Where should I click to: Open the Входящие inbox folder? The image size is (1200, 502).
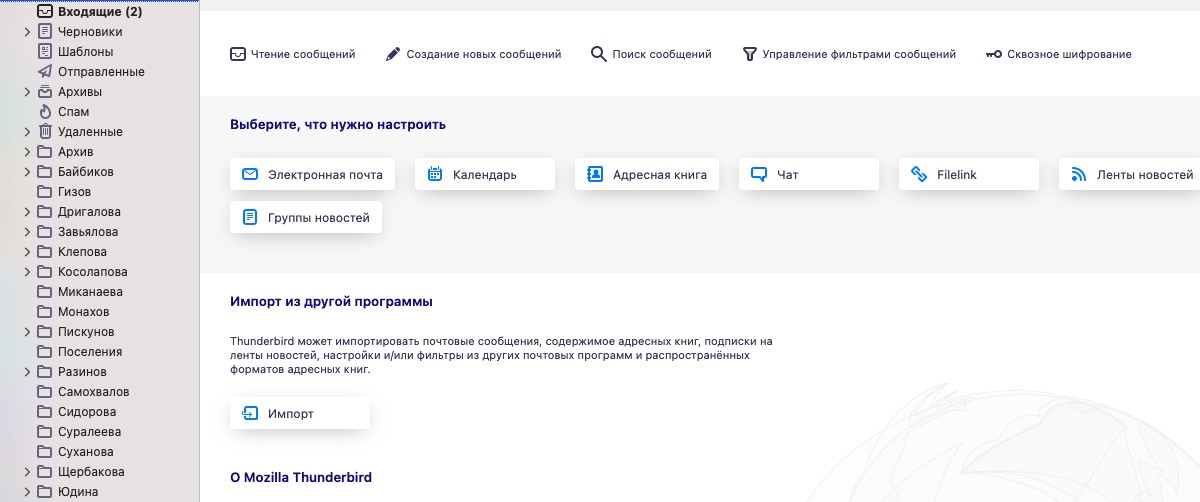tap(100, 12)
